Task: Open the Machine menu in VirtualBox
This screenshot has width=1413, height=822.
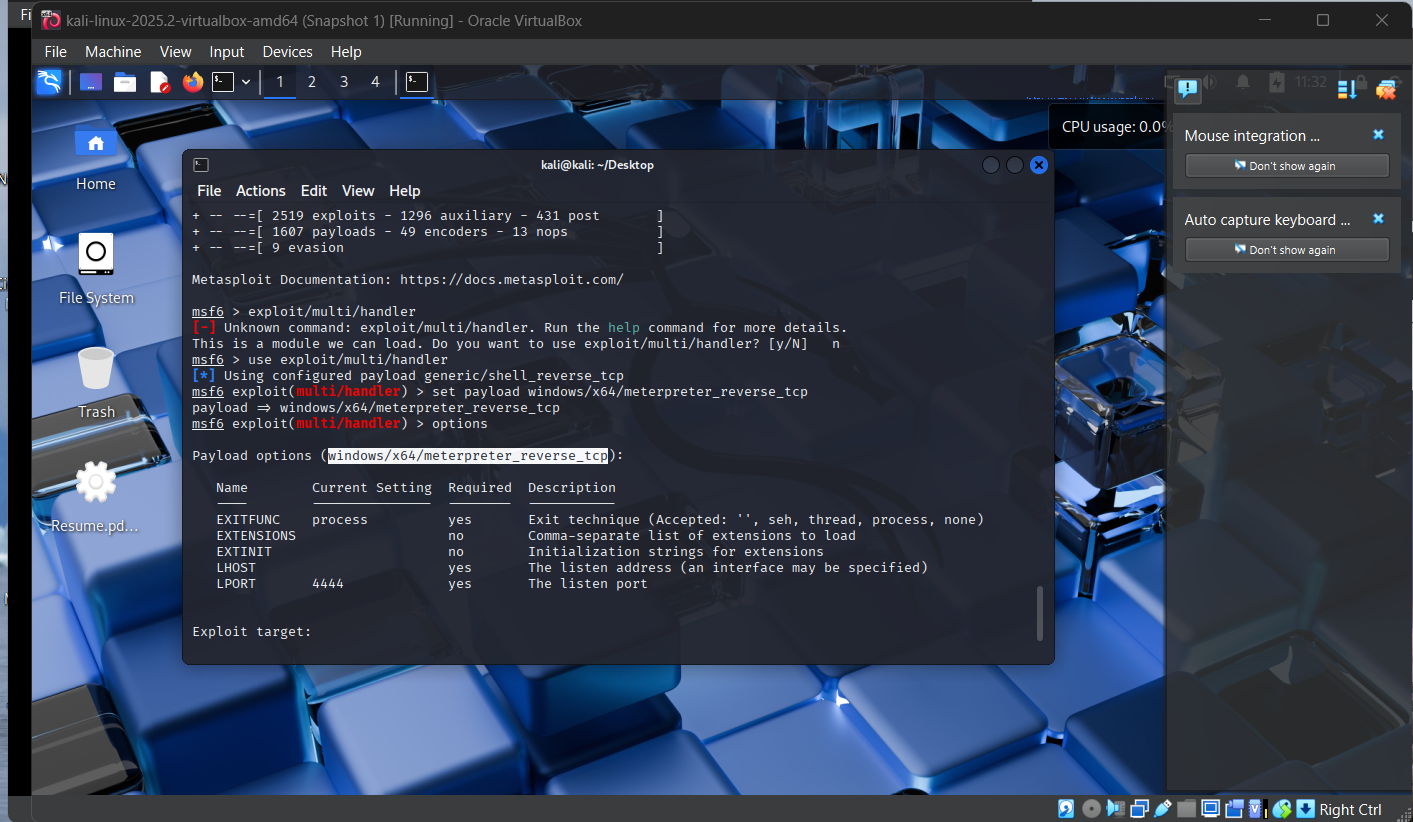Action: 113,51
